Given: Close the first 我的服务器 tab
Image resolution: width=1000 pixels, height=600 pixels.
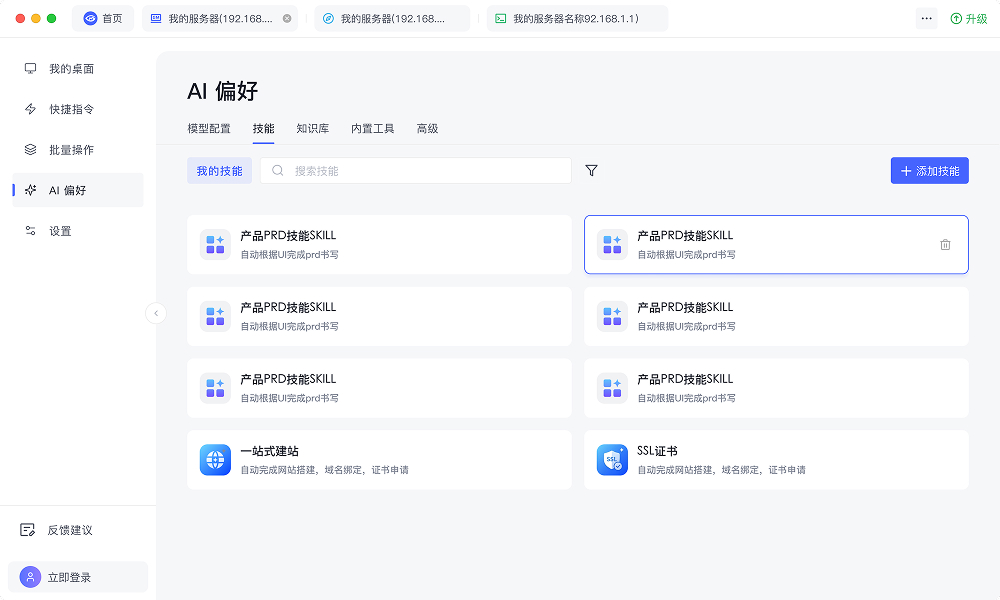Looking at the screenshot, I should click(287, 18).
